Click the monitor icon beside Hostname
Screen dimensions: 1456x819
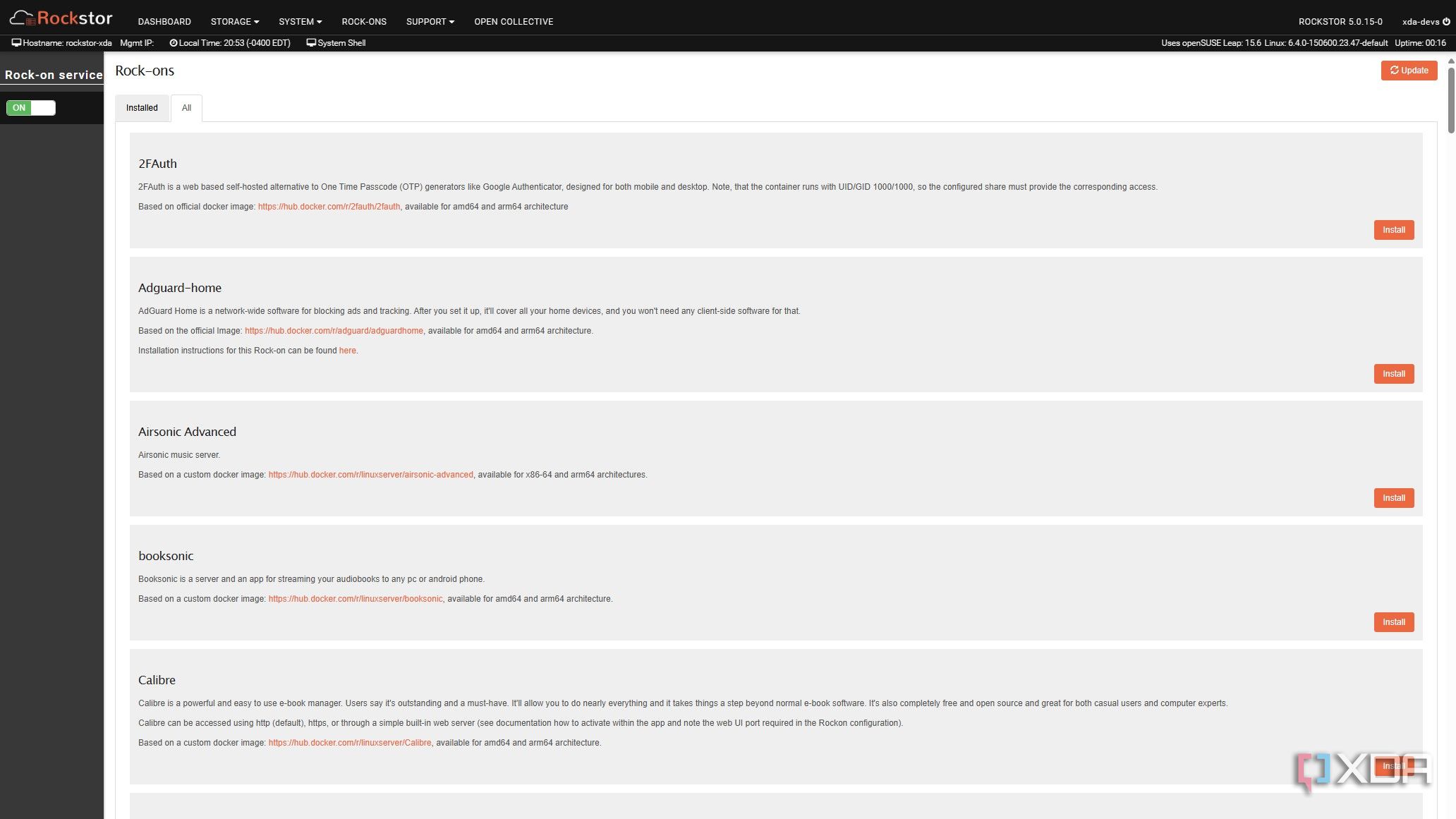(x=16, y=43)
